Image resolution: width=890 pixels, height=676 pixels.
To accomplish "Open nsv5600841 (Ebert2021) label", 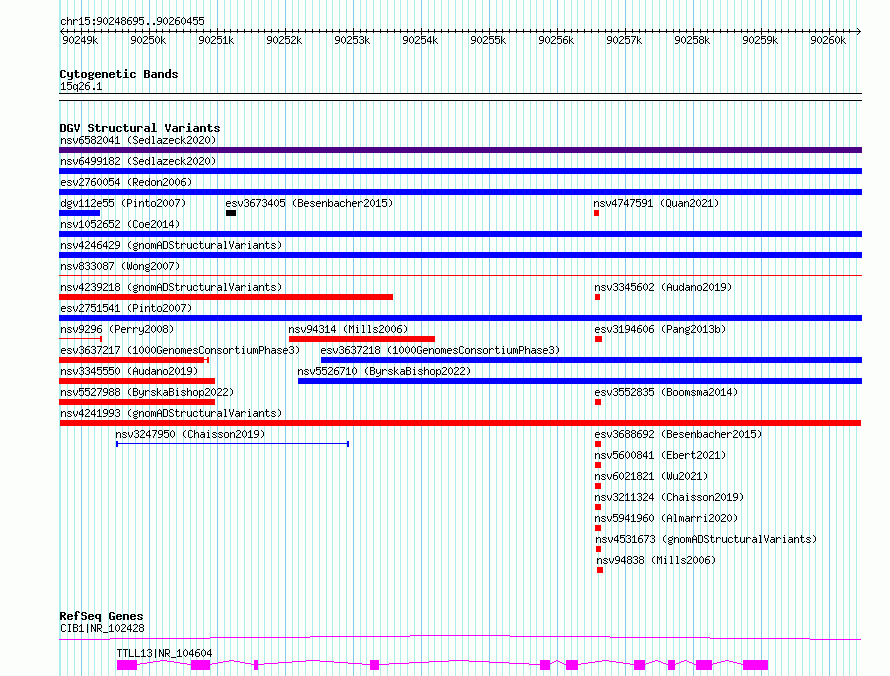I will [x=660, y=455].
